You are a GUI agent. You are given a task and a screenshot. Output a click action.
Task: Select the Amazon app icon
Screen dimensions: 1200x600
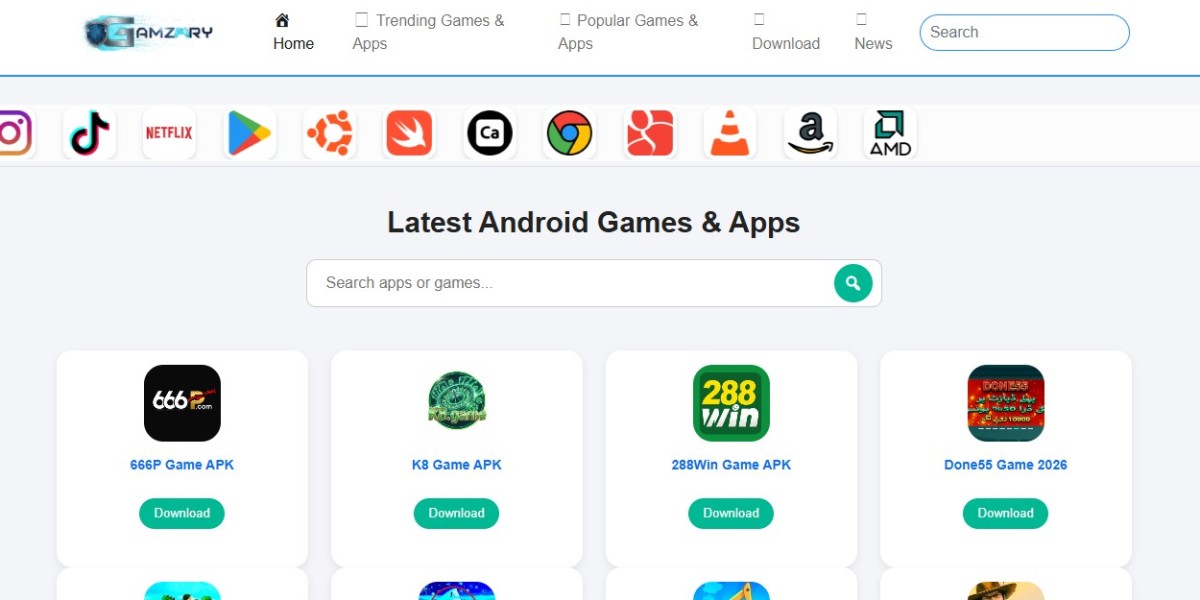810,133
